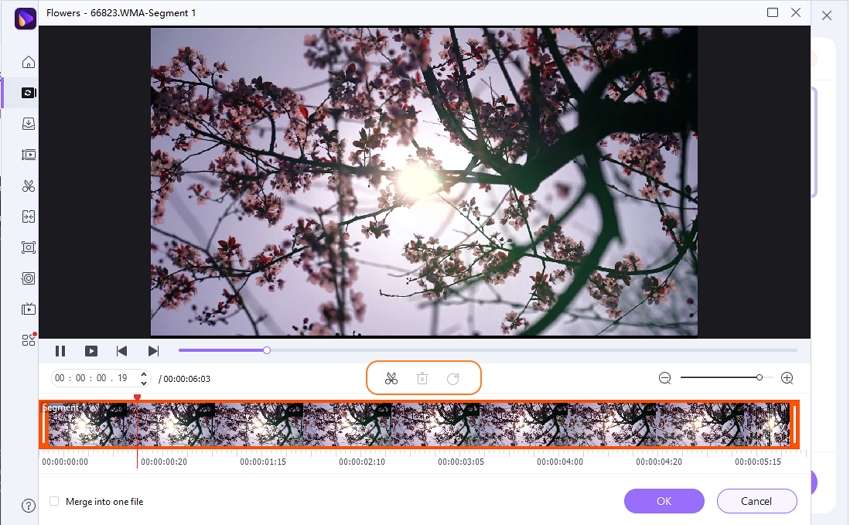Open the Help question mark icon
850x525 pixels.
tap(29, 505)
